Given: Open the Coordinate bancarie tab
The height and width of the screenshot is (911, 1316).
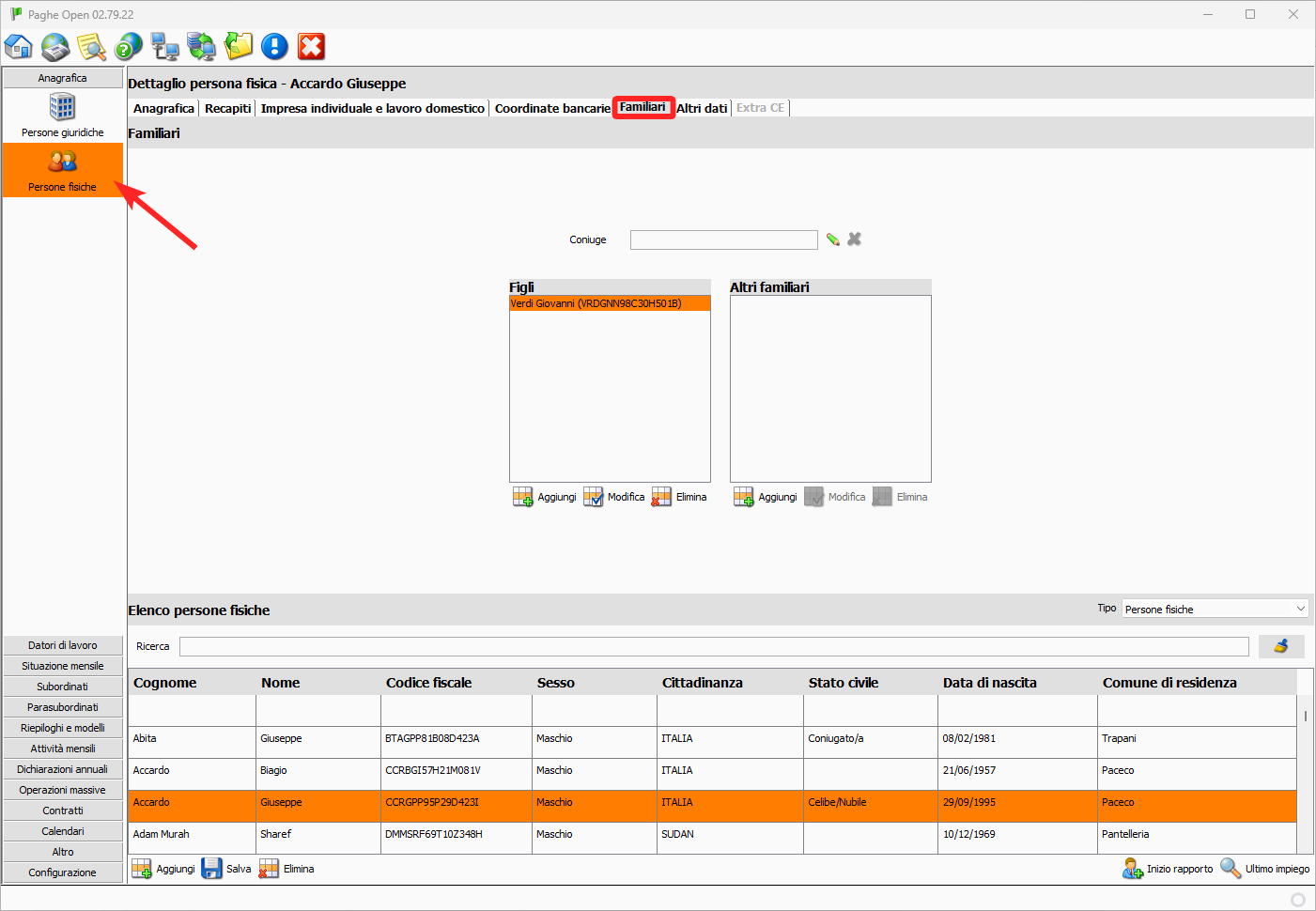Looking at the screenshot, I should pyautogui.click(x=552, y=108).
